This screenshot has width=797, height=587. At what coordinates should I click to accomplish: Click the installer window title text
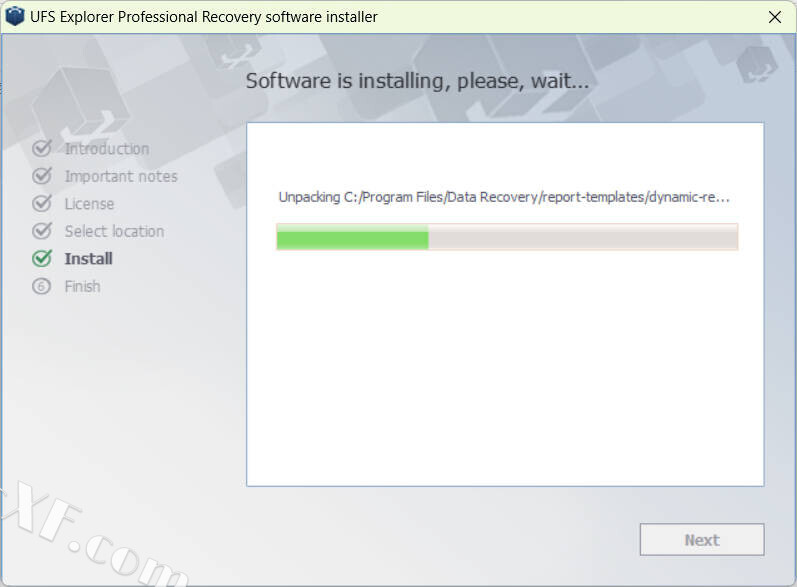click(x=204, y=17)
